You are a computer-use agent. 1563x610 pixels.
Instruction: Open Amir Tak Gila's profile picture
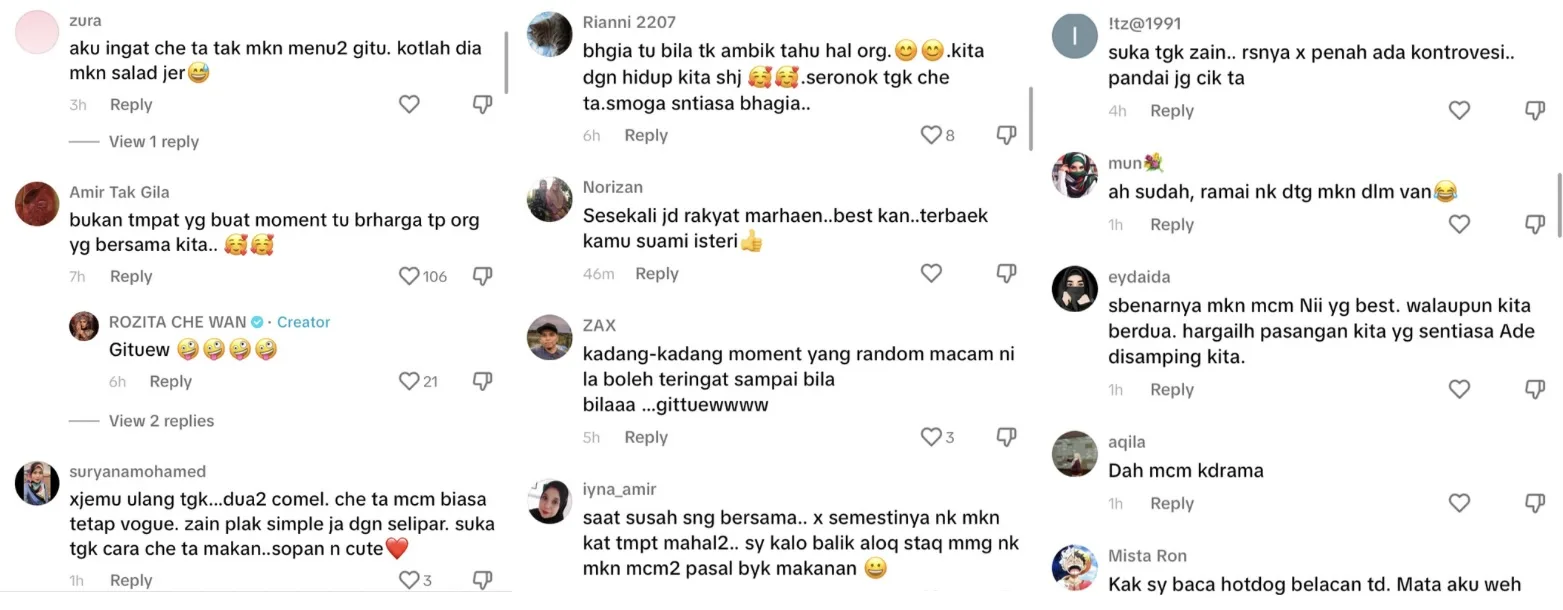pos(37,204)
